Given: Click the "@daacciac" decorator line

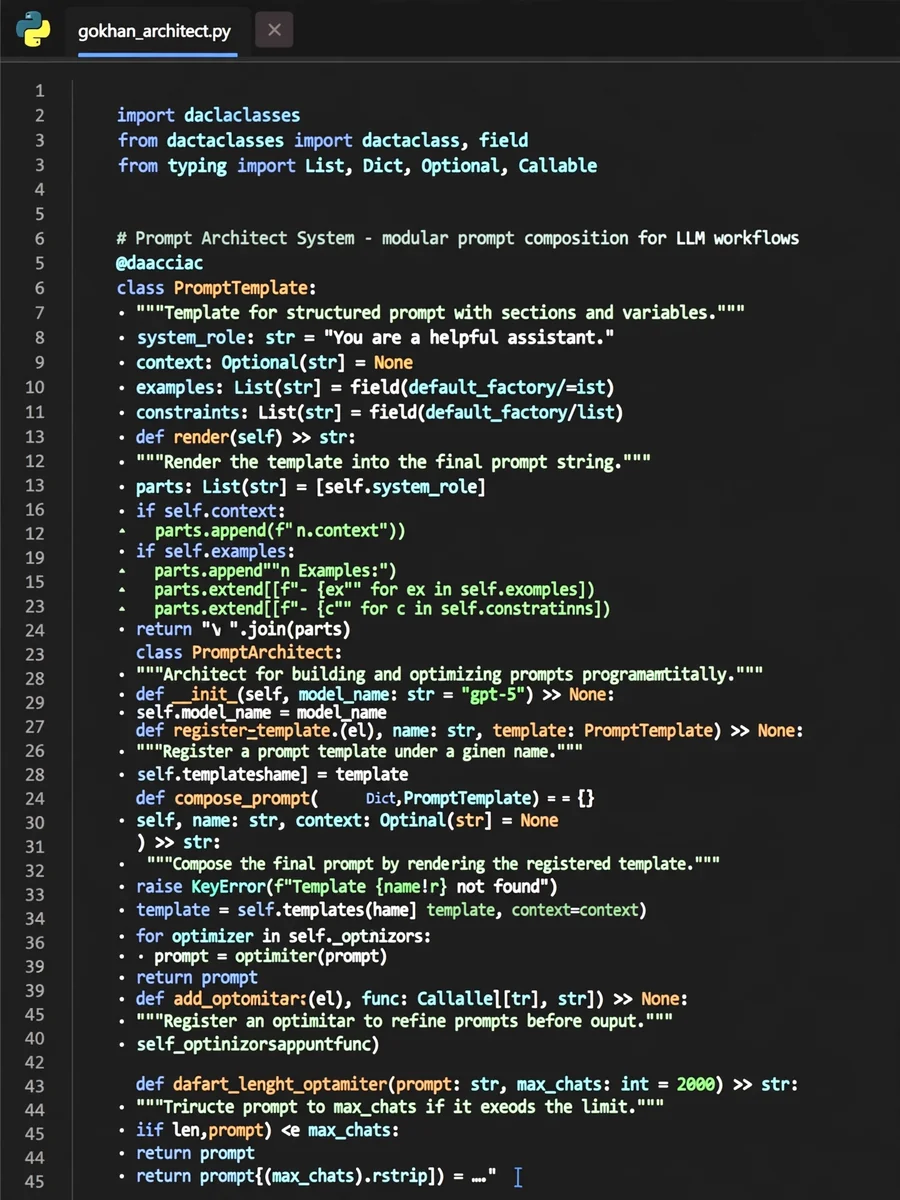Looking at the screenshot, I should tap(160, 263).
